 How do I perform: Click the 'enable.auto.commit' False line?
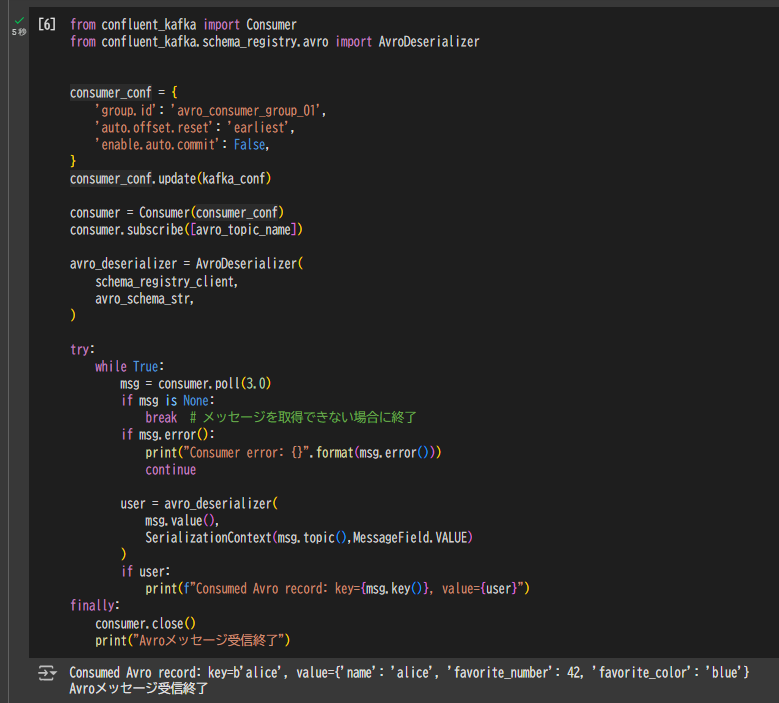182,145
